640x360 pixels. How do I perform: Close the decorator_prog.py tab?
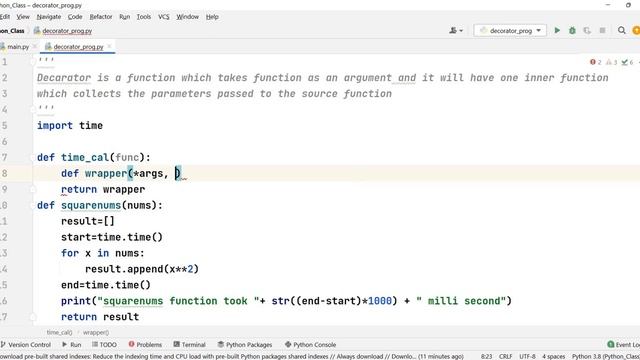click(109, 47)
